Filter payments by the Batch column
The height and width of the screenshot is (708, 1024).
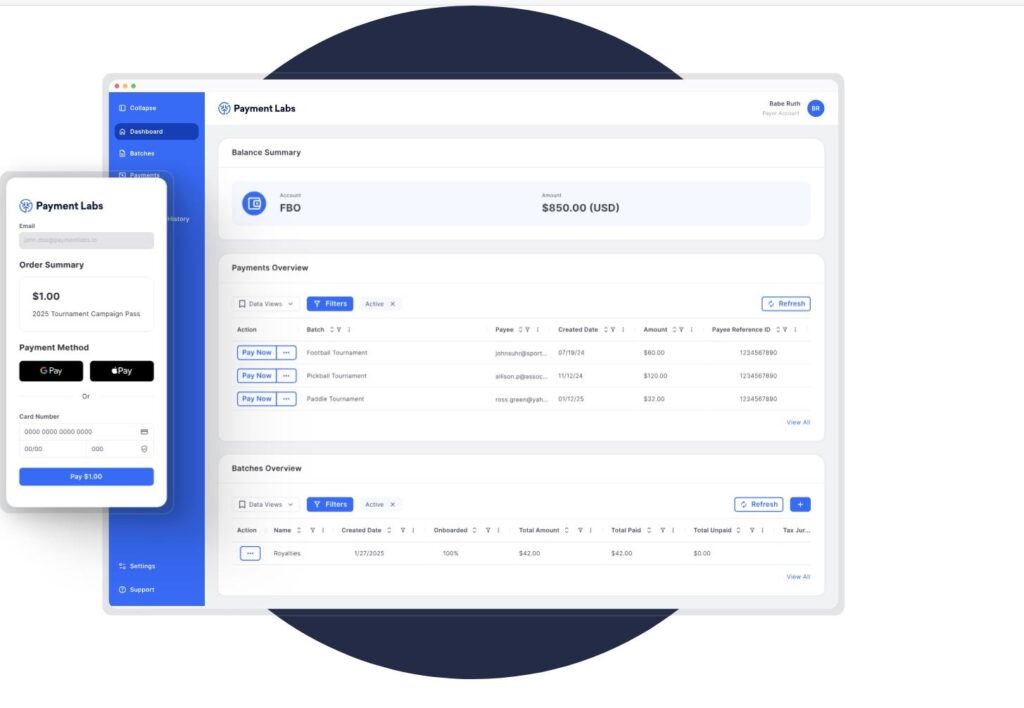pos(339,330)
